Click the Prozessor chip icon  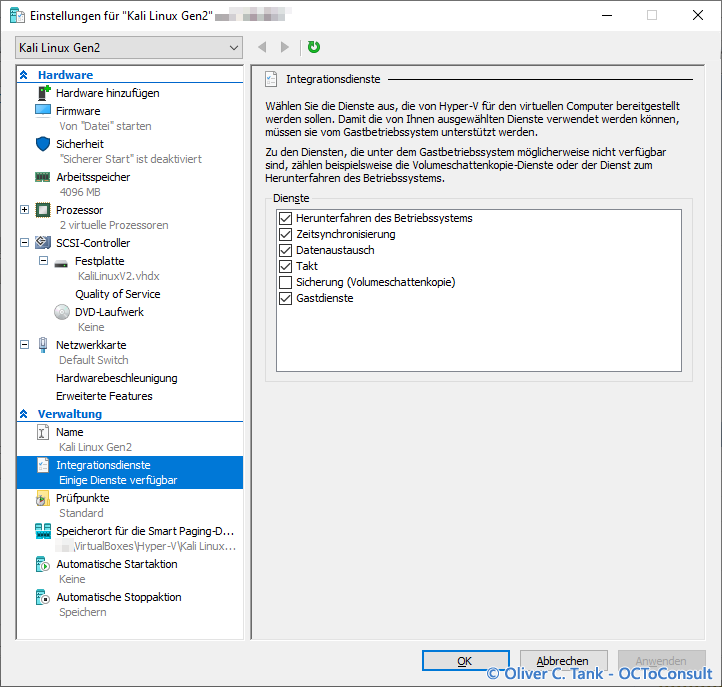point(43,210)
